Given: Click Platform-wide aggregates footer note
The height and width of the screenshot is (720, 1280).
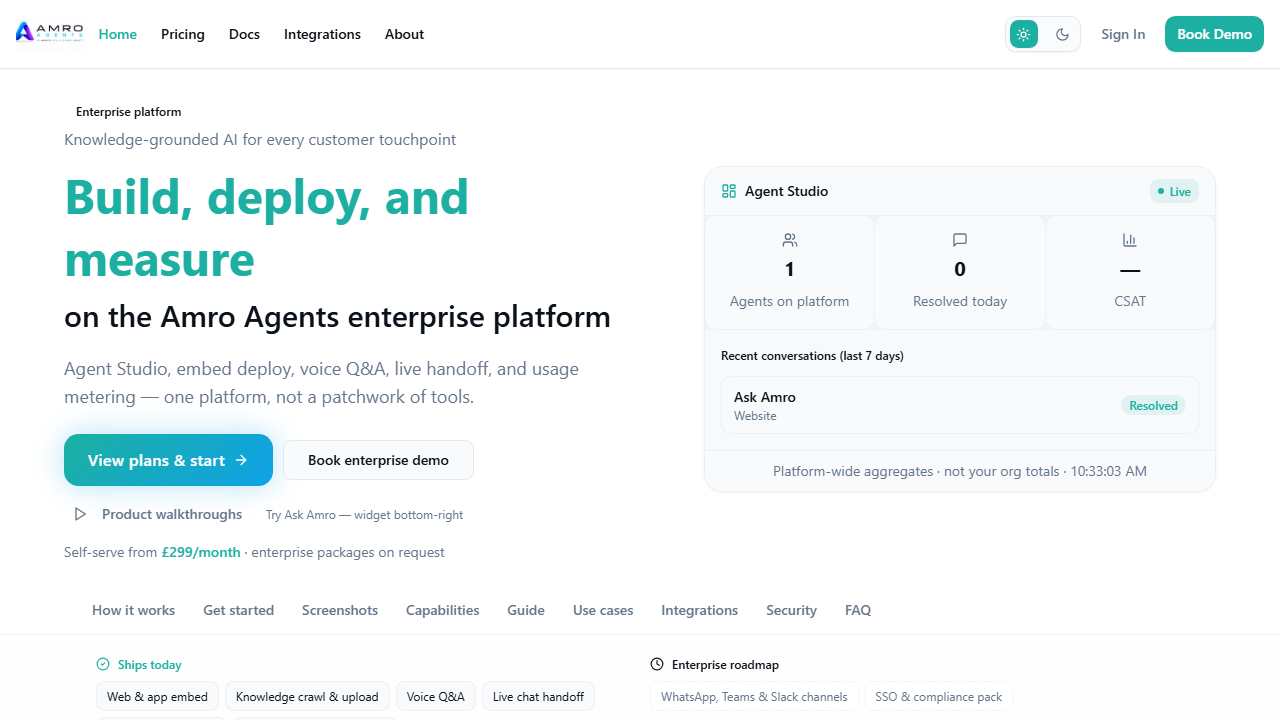Looking at the screenshot, I should 960,471.
